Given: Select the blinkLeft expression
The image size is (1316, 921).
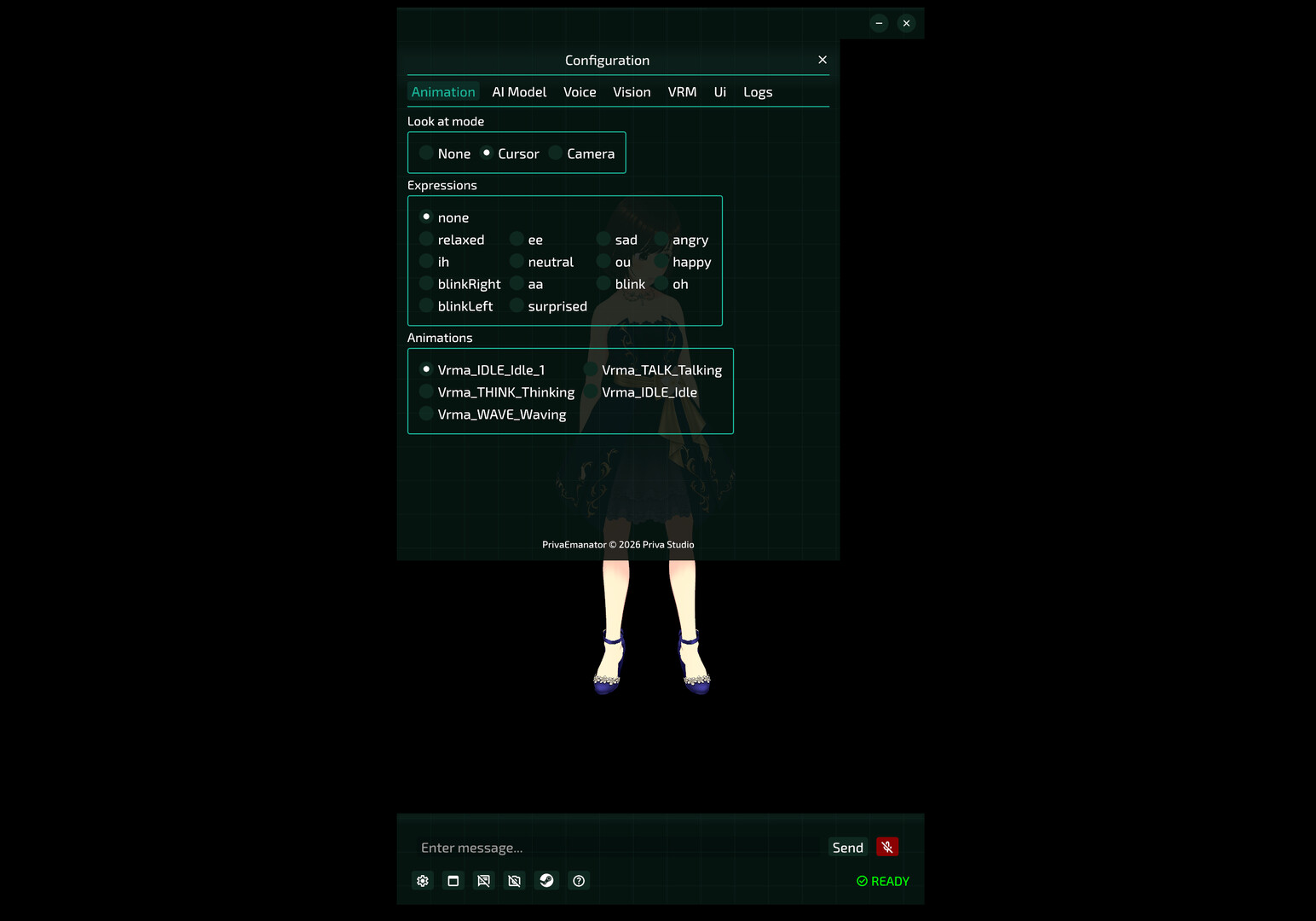Looking at the screenshot, I should pos(456,306).
